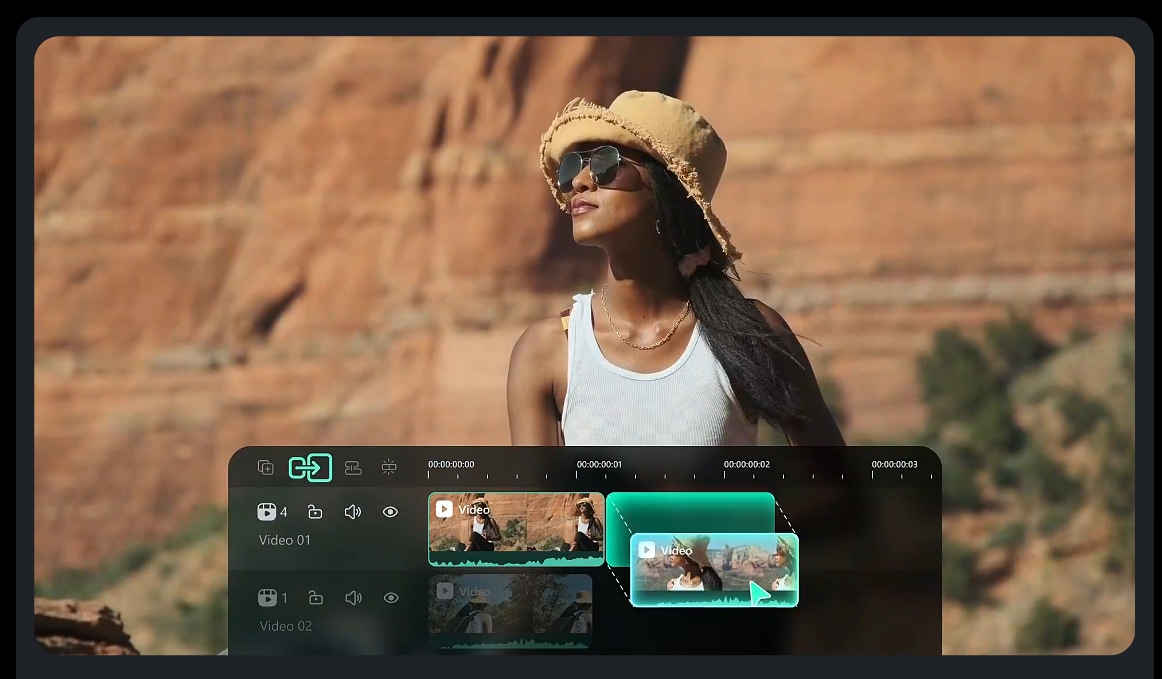
Task: Click the clip count 4 on Video 01
Action: (x=283, y=512)
